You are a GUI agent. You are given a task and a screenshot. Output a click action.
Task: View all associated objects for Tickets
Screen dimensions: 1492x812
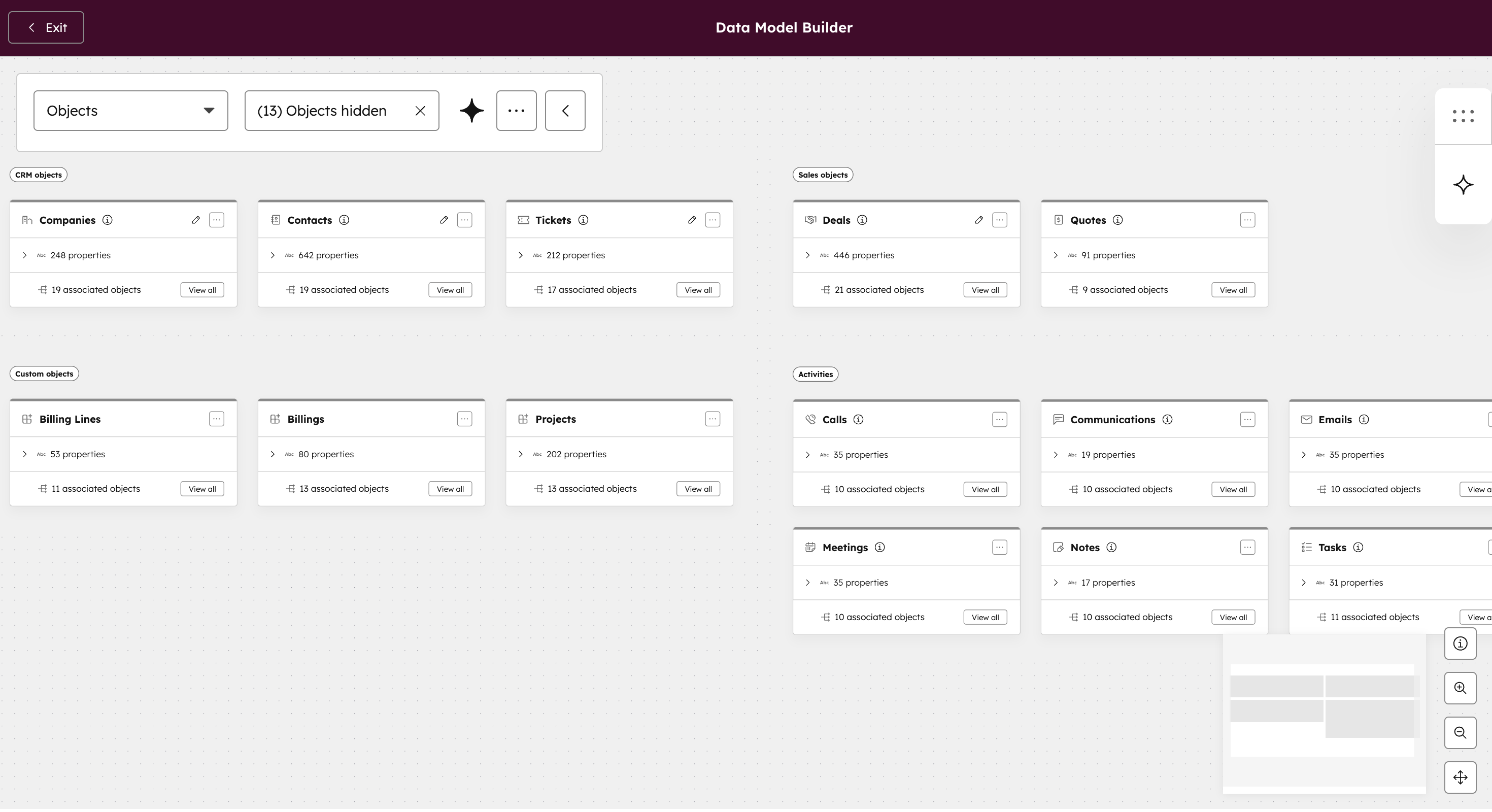(698, 290)
